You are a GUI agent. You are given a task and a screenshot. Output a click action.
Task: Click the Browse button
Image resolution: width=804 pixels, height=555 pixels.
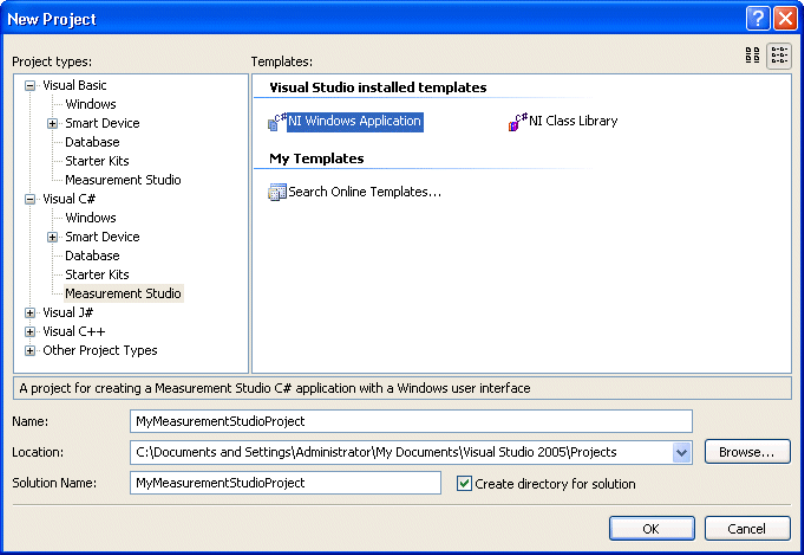click(747, 452)
